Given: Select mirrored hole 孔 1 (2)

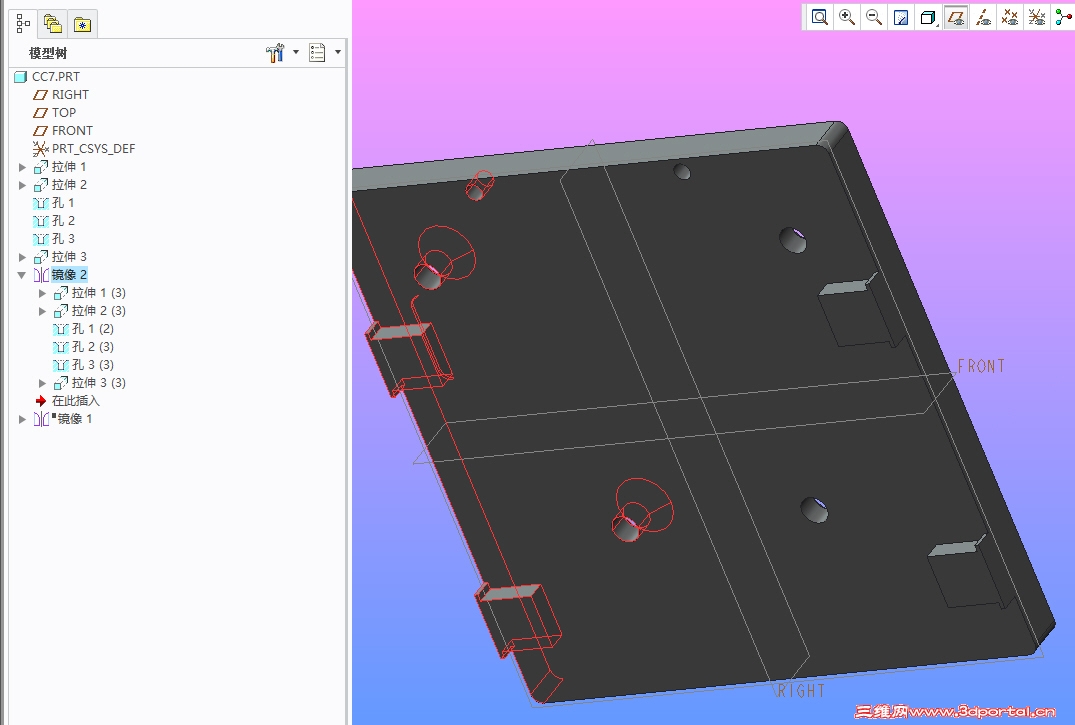Looking at the screenshot, I should [x=93, y=329].
